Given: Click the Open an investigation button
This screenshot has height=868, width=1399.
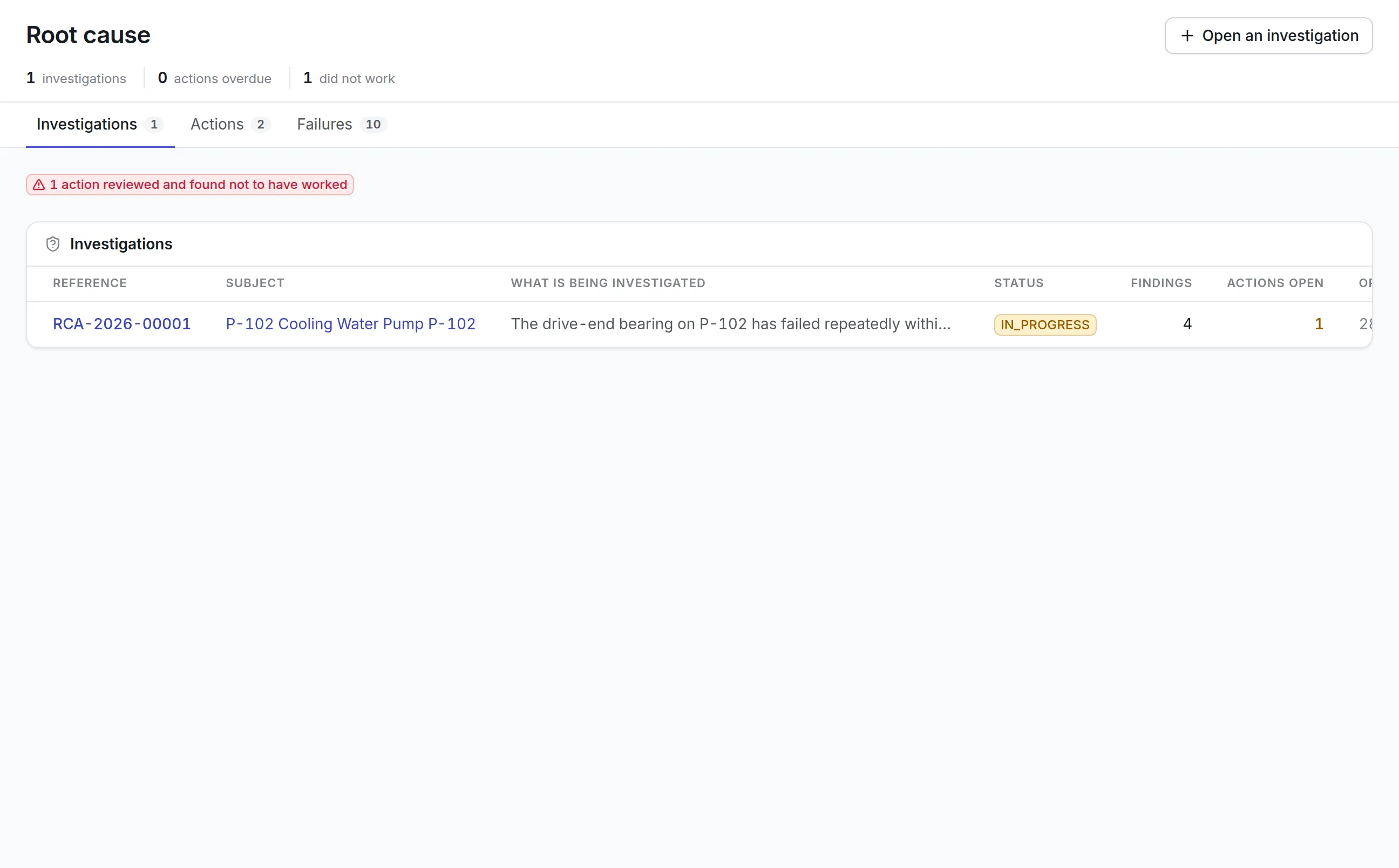Looking at the screenshot, I should pos(1268,36).
